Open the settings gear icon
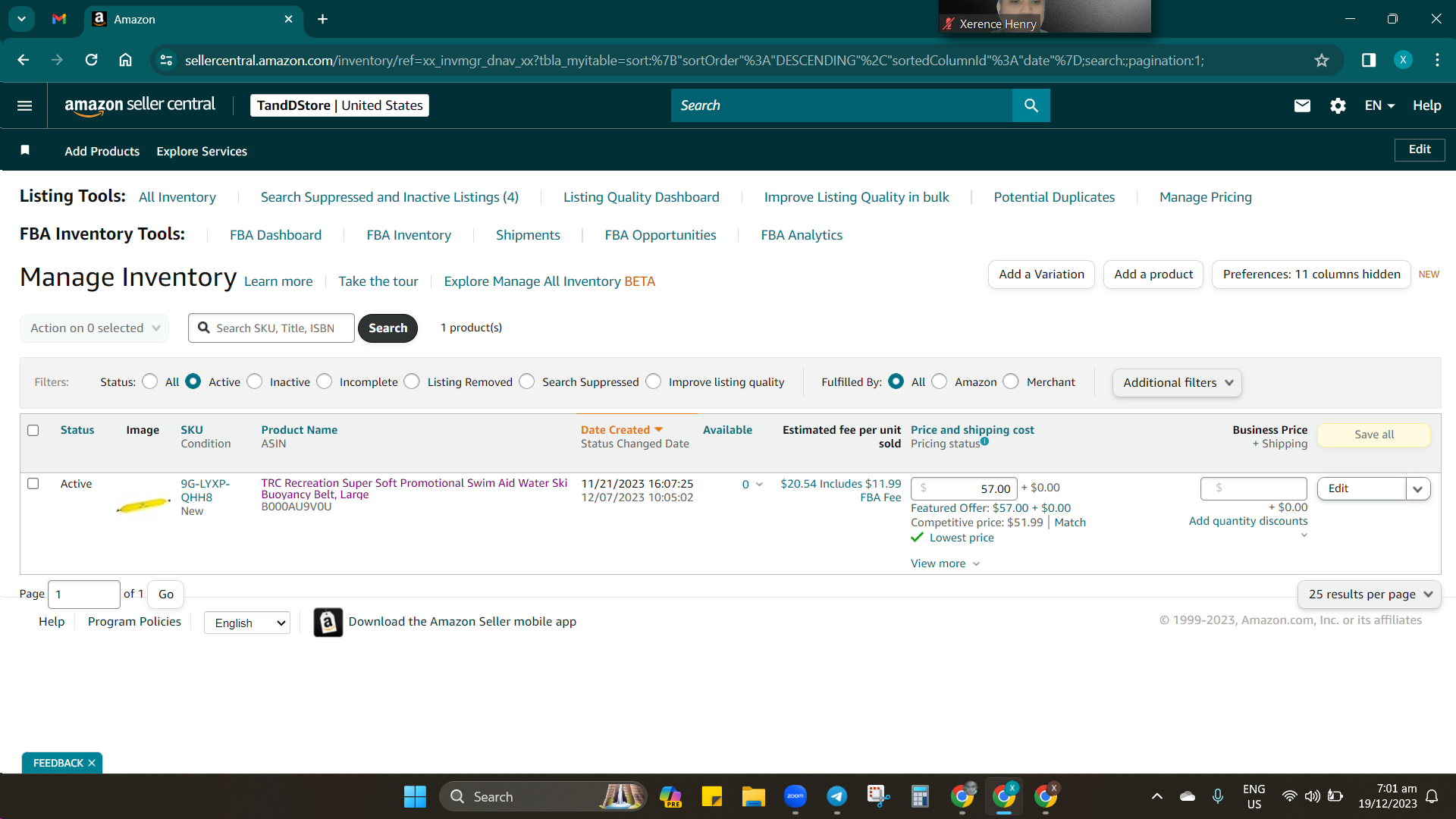This screenshot has height=819, width=1456. (x=1338, y=105)
